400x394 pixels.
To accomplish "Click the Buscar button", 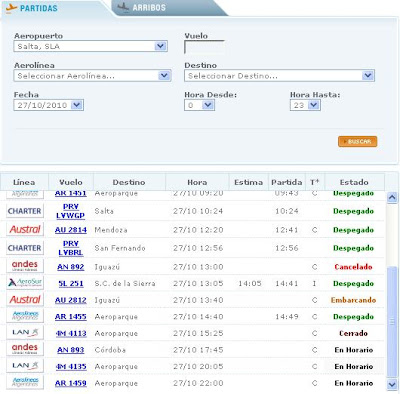I will [x=358, y=141].
